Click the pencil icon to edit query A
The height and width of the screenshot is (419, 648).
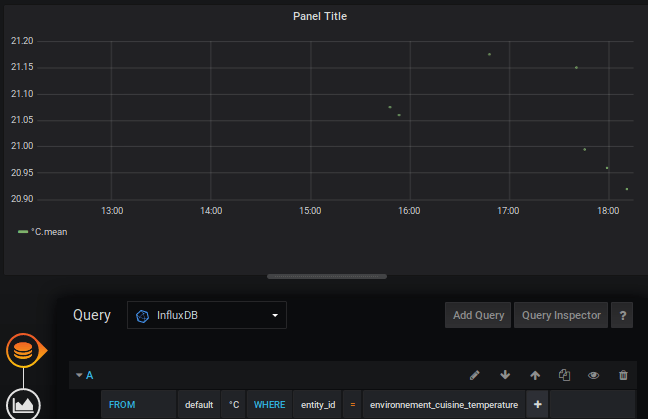475,375
